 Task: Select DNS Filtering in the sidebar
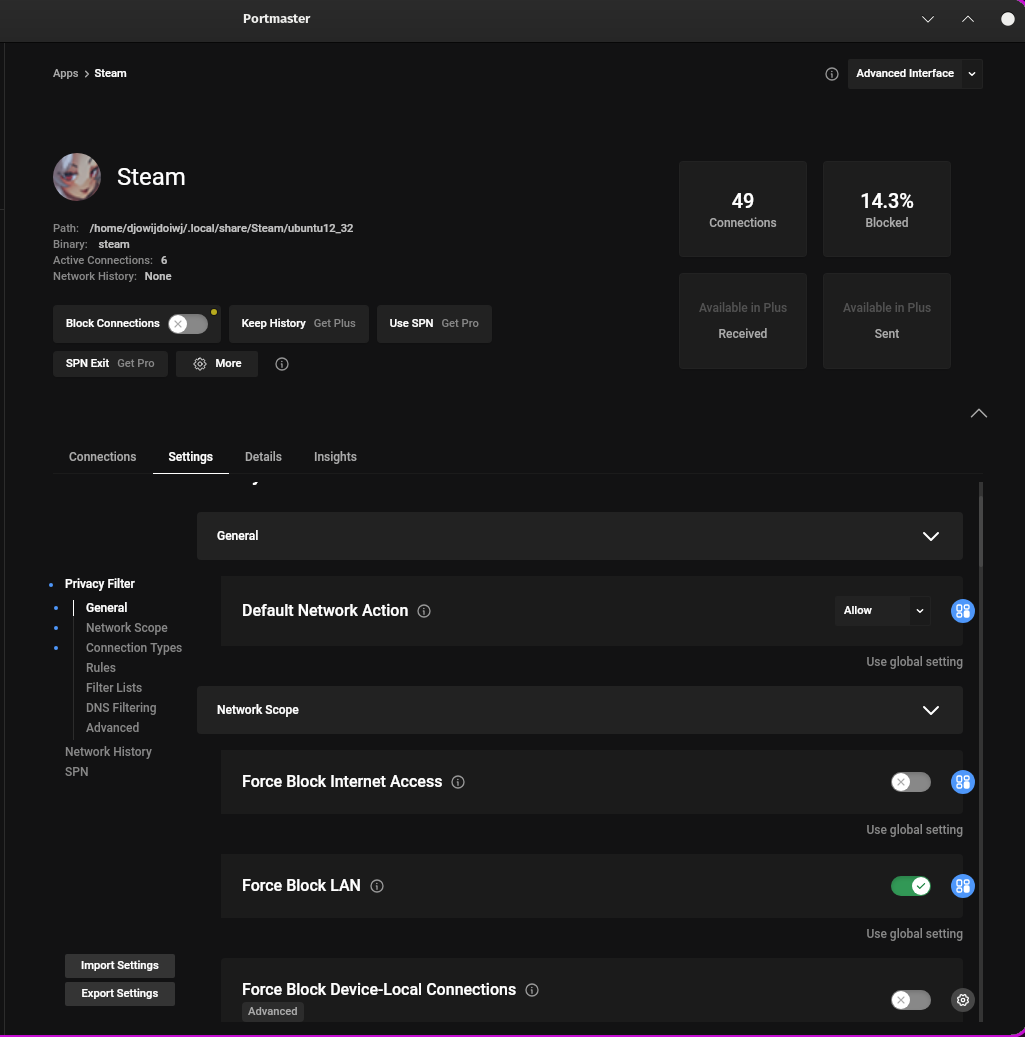[121, 708]
